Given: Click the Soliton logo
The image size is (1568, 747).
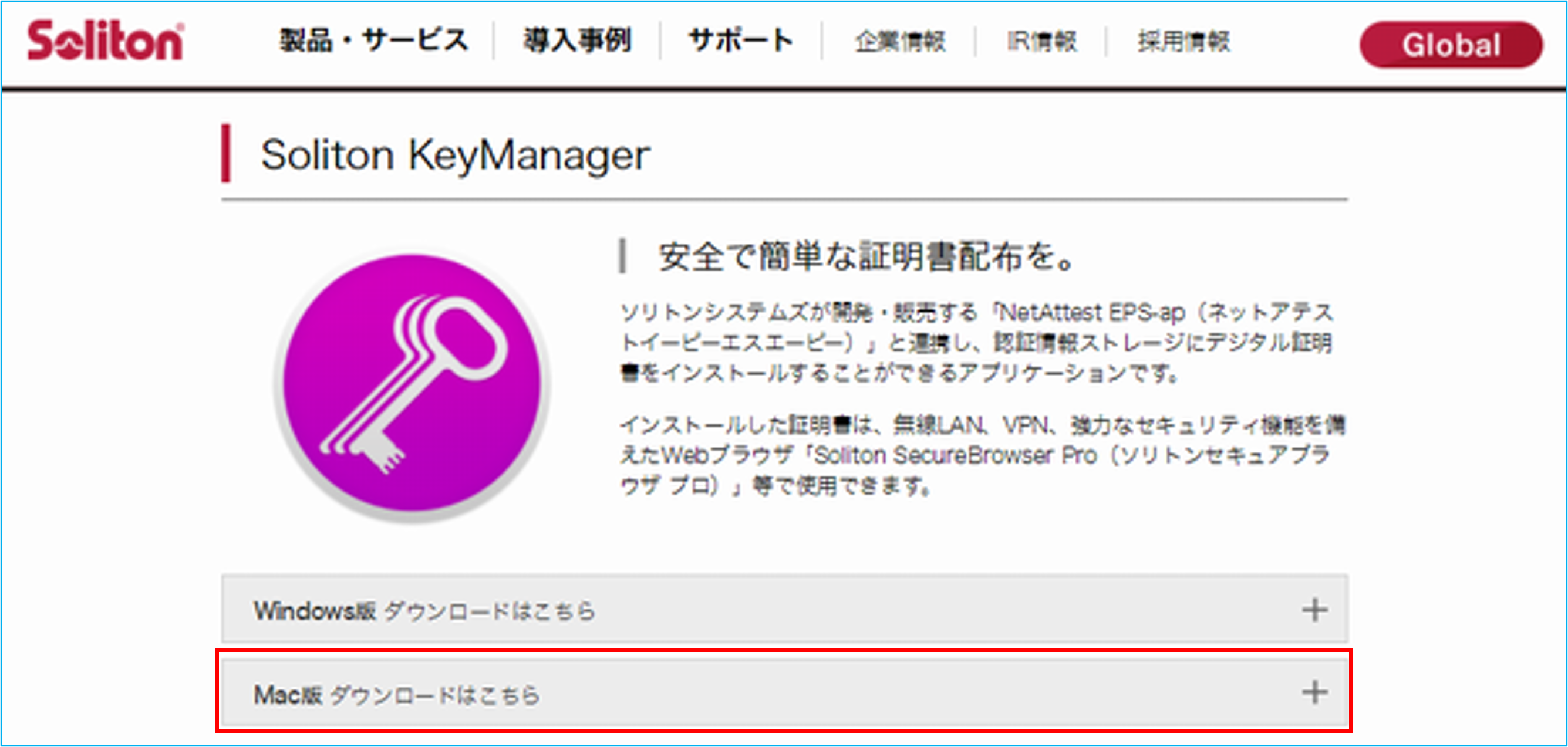Looking at the screenshot, I should click(x=104, y=40).
